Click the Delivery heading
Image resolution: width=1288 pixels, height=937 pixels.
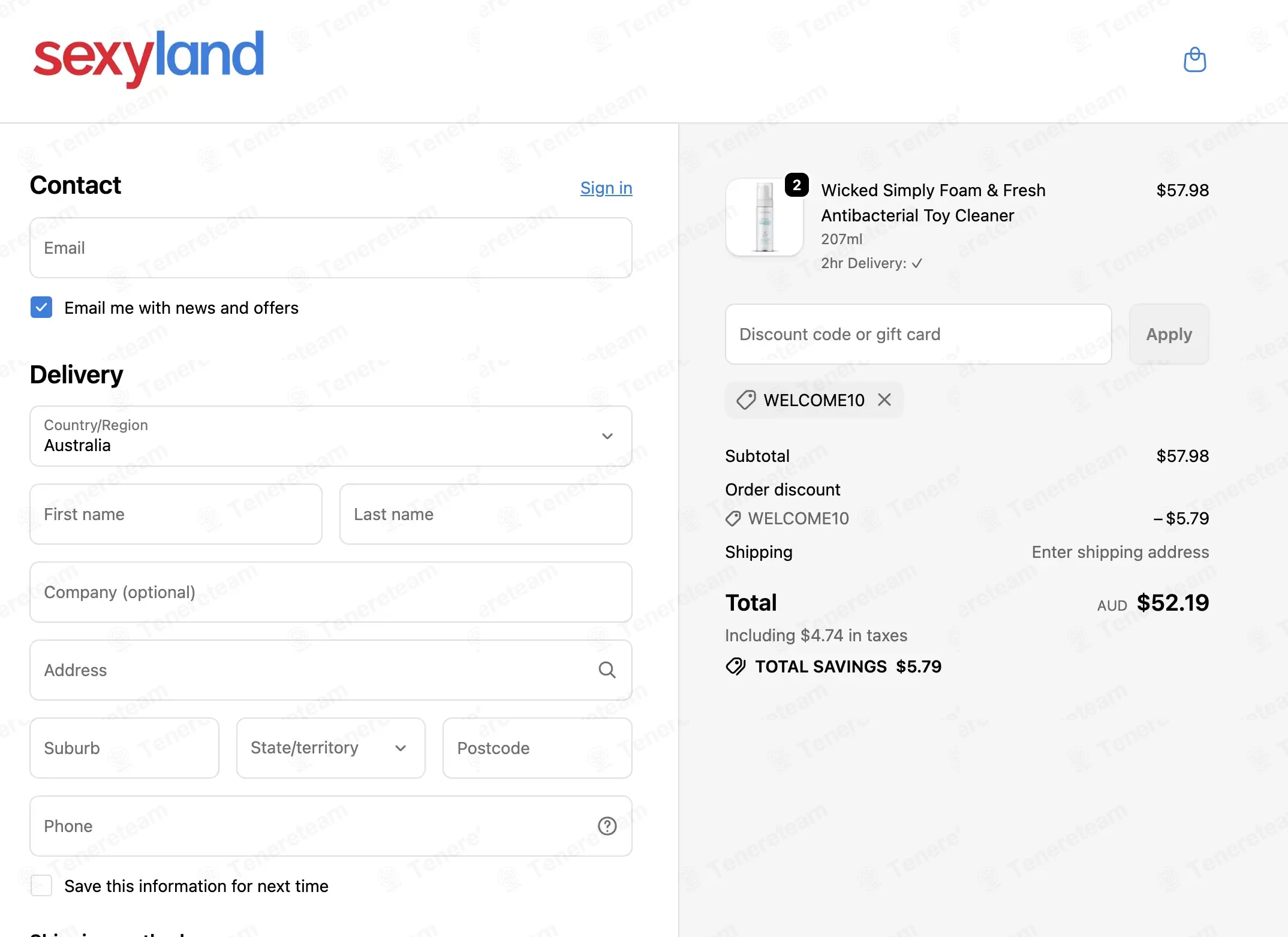(x=76, y=374)
